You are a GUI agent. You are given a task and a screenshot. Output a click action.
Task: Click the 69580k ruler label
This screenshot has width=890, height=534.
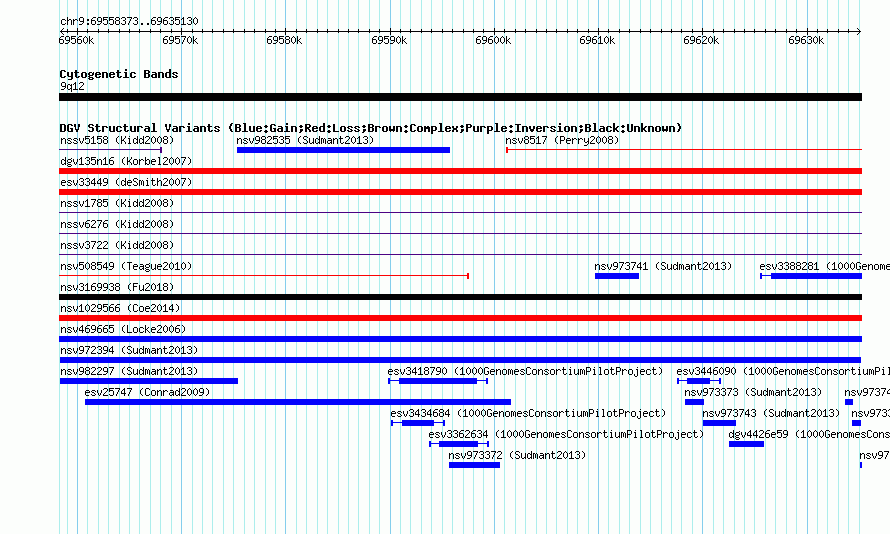284,40
